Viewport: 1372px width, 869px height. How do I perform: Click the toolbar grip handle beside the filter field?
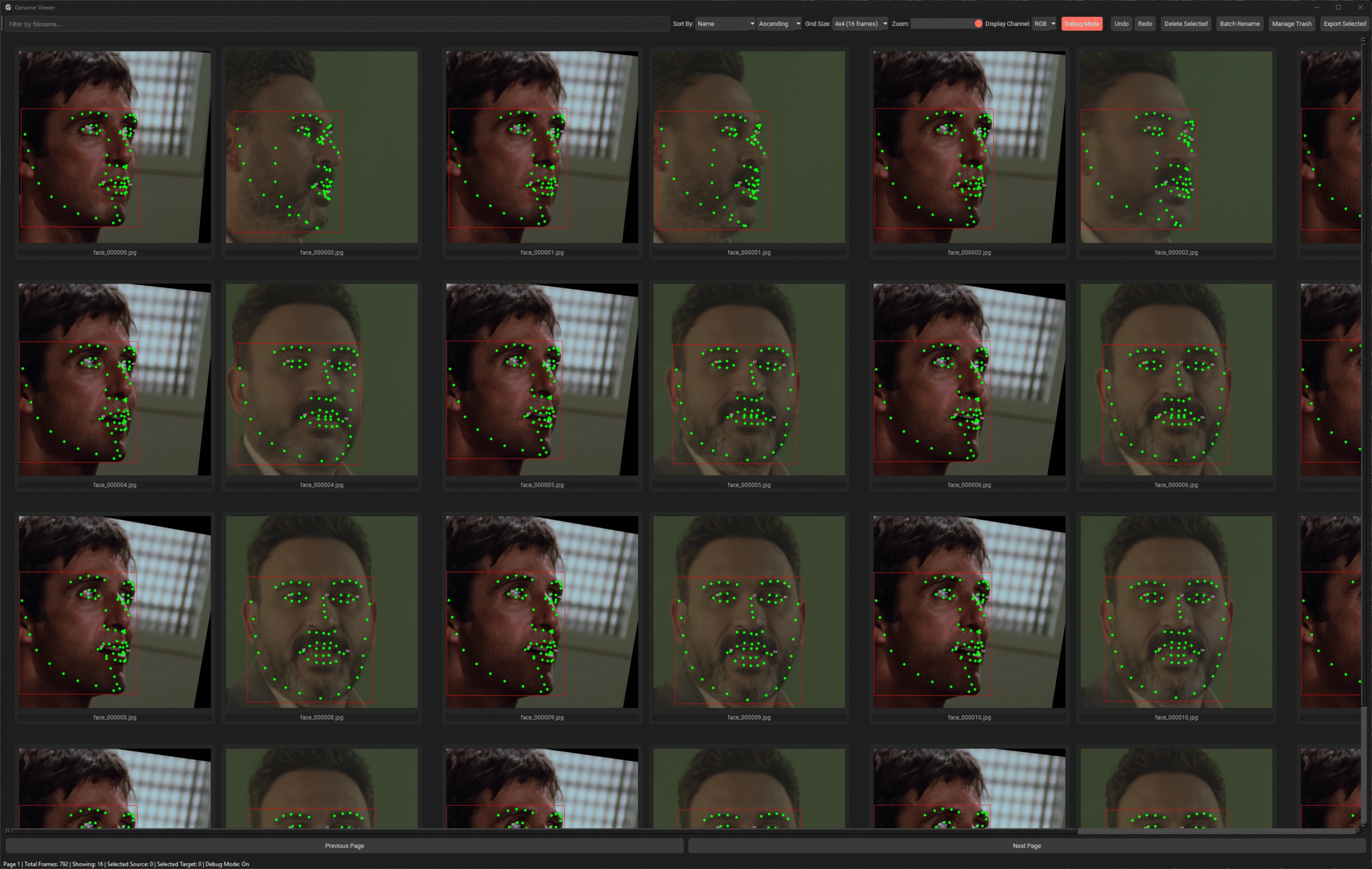[x=3, y=24]
